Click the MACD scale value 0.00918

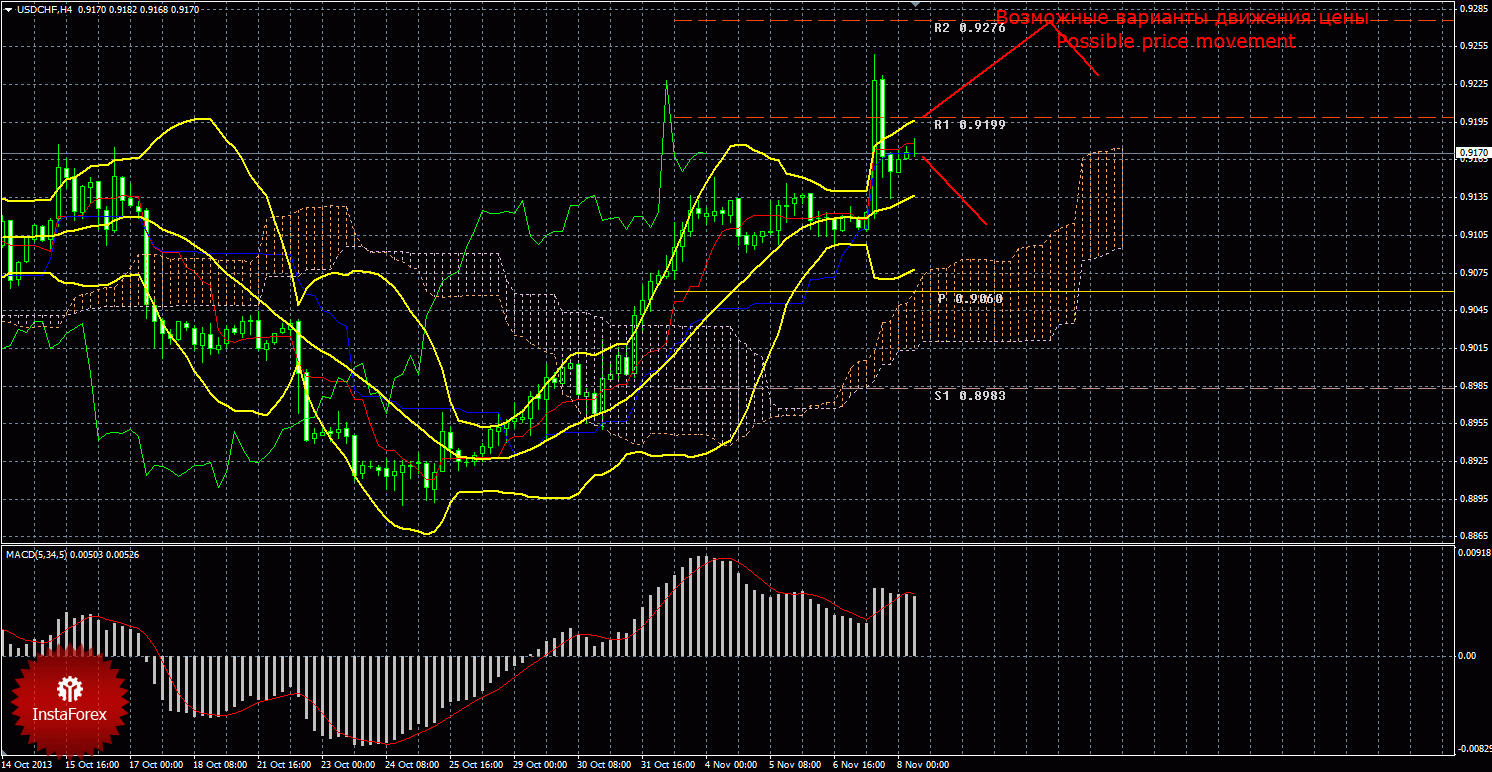[x=1474, y=552]
